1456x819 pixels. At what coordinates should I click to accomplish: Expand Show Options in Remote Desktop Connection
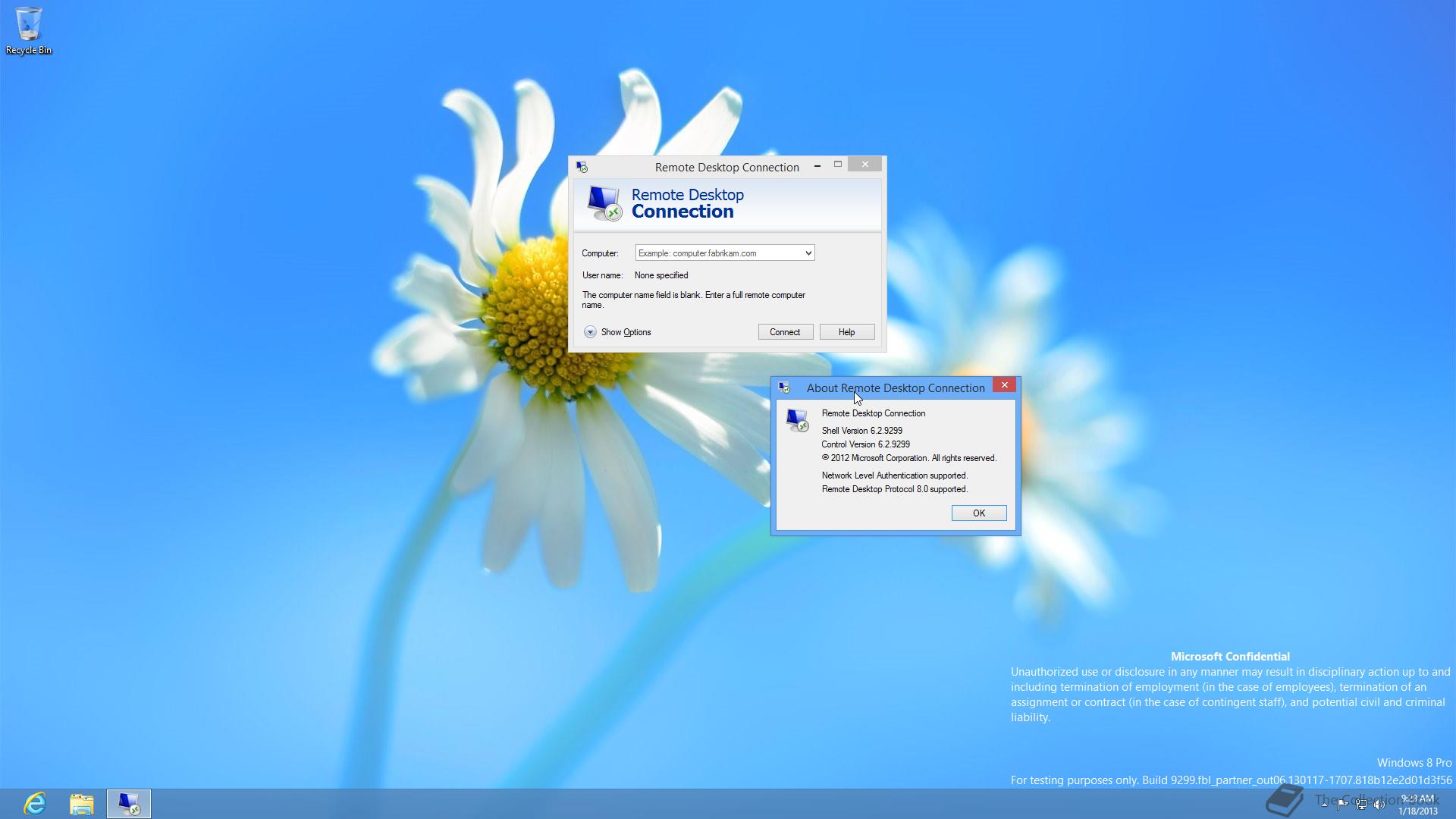pyautogui.click(x=618, y=332)
